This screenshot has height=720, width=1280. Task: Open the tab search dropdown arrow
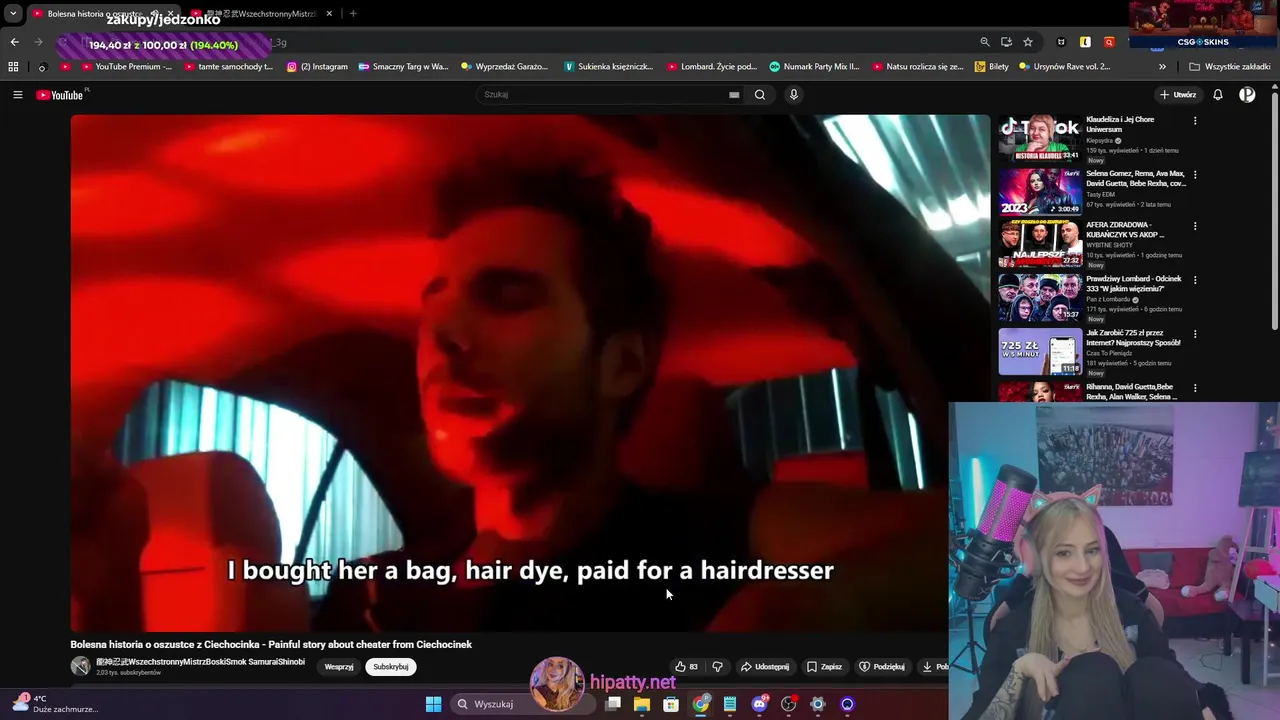[13, 14]
